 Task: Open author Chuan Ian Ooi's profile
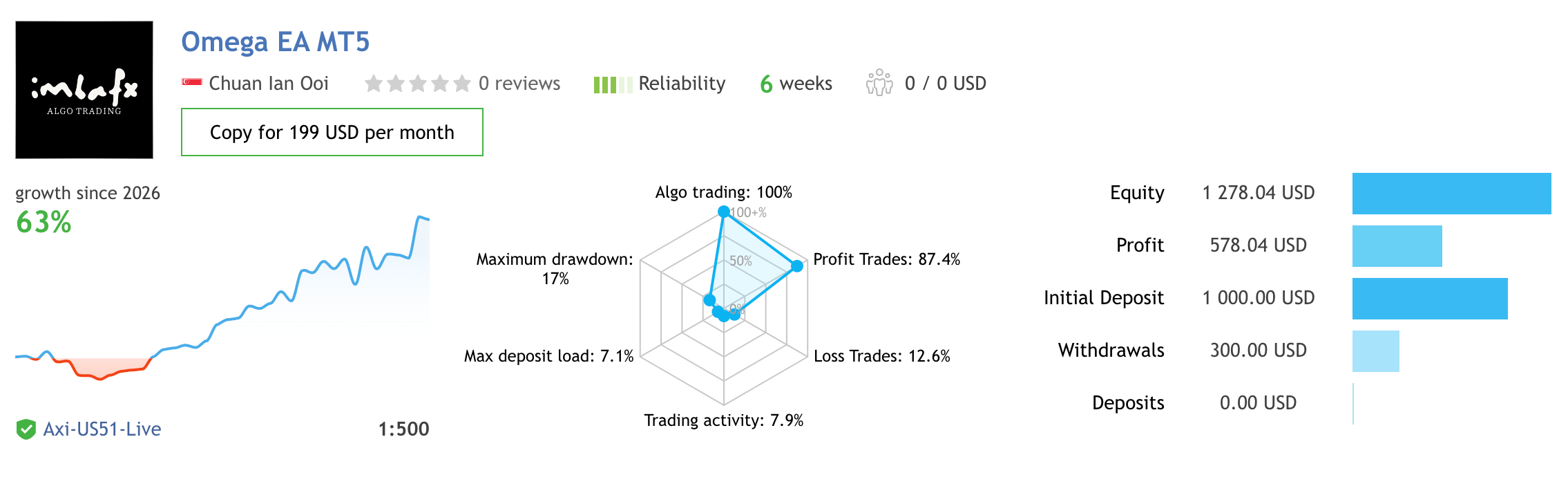click(268, 84)
